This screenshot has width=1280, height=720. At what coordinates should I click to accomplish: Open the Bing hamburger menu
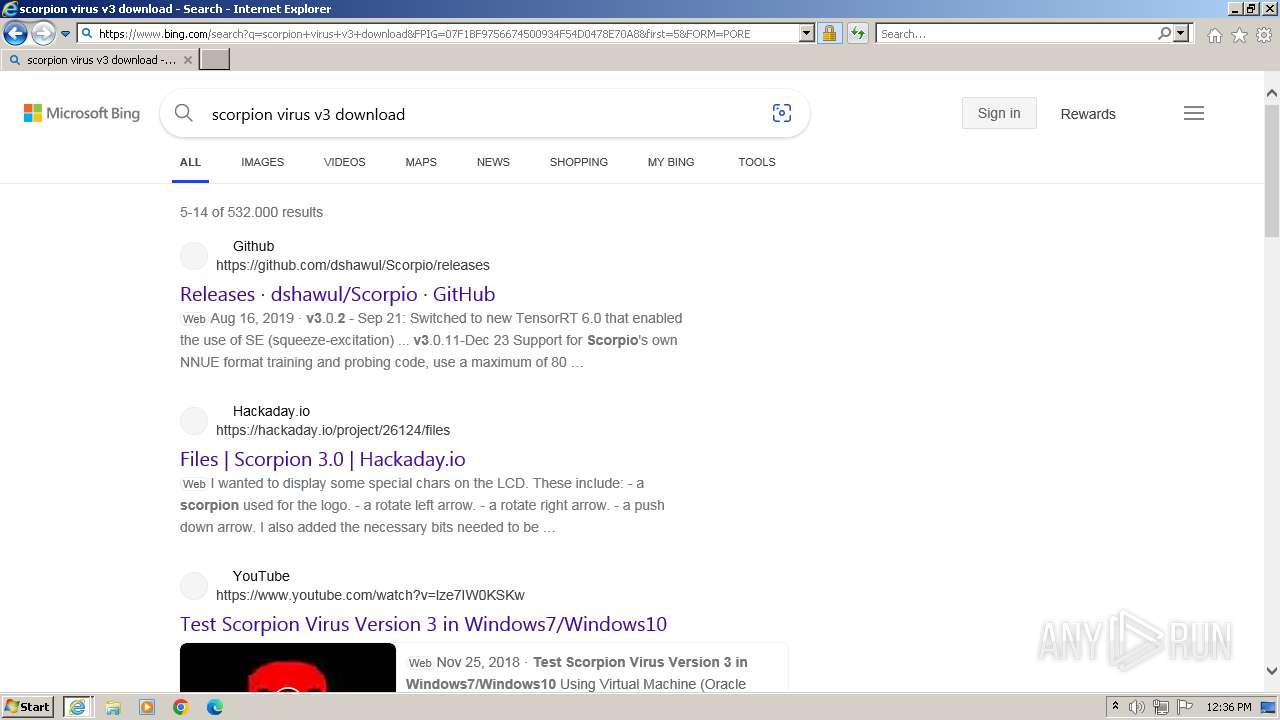tap(1194, 113)
